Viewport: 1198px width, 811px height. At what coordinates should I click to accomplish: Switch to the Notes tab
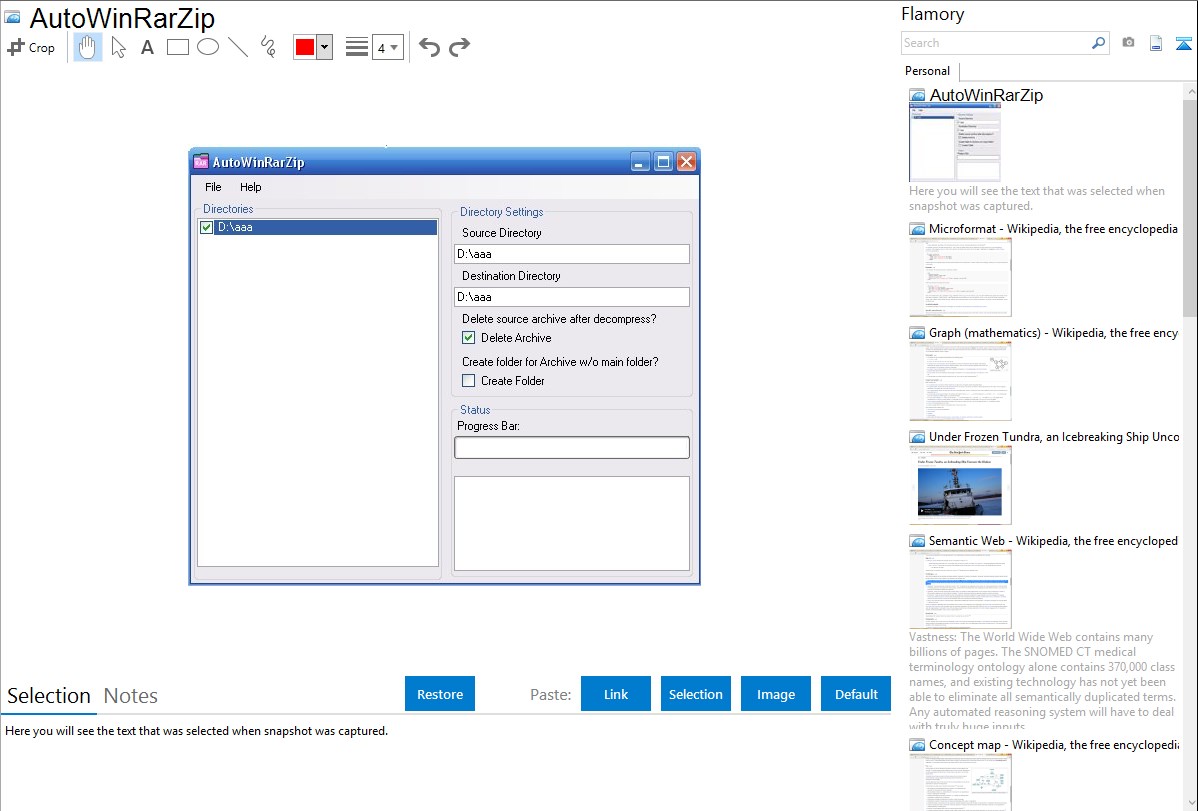coord(131,696)
